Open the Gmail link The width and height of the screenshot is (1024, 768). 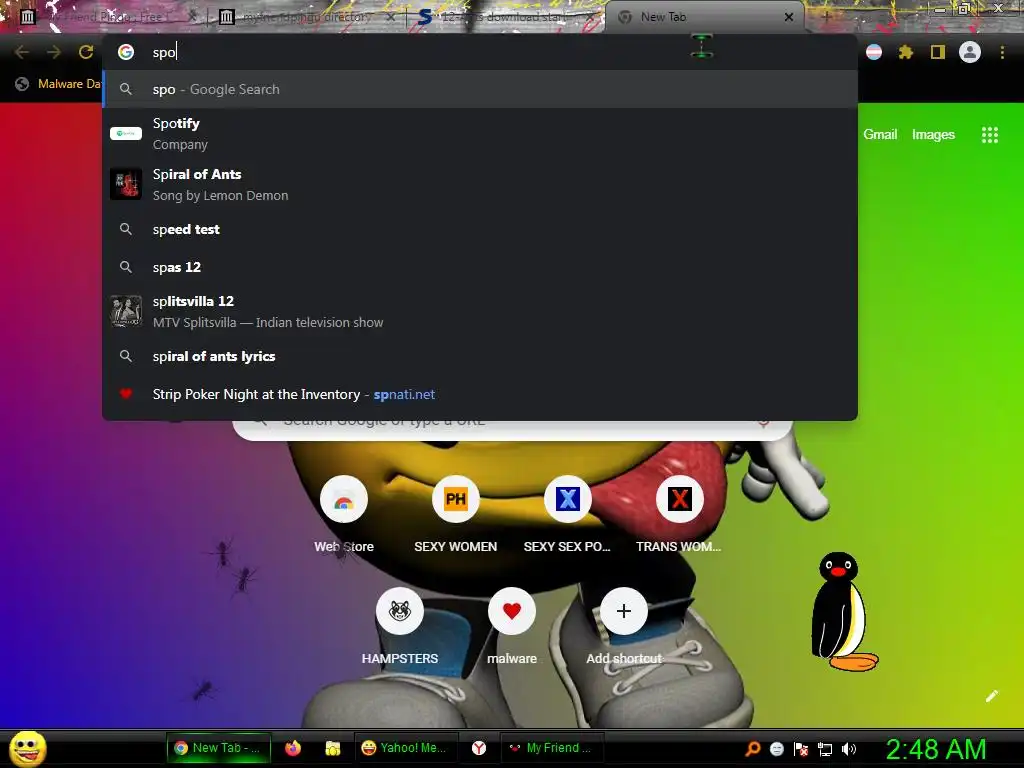880,135
